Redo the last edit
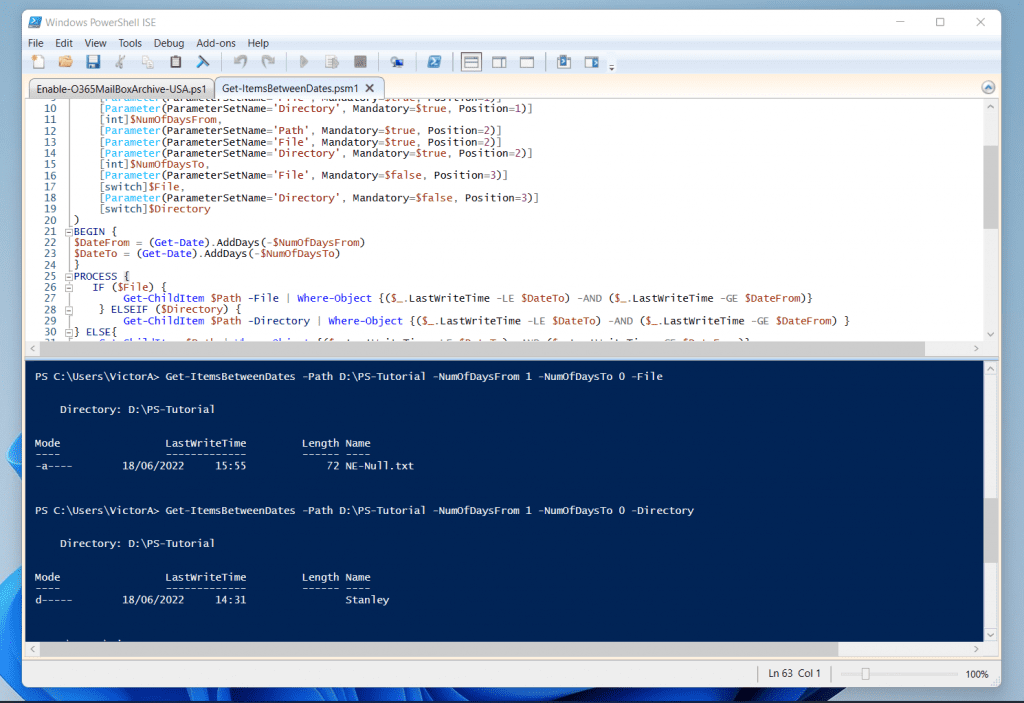 tap(268, 62)
